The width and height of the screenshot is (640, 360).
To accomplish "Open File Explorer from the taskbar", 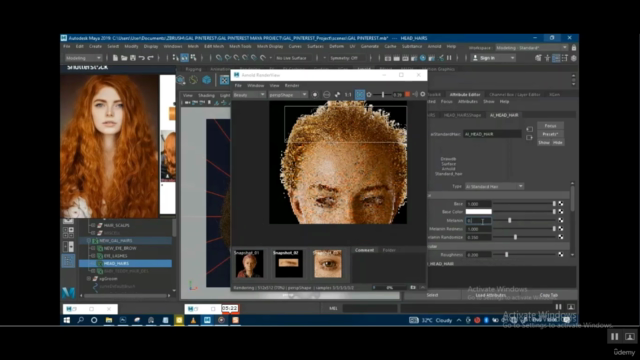I will tap(109, 320).
